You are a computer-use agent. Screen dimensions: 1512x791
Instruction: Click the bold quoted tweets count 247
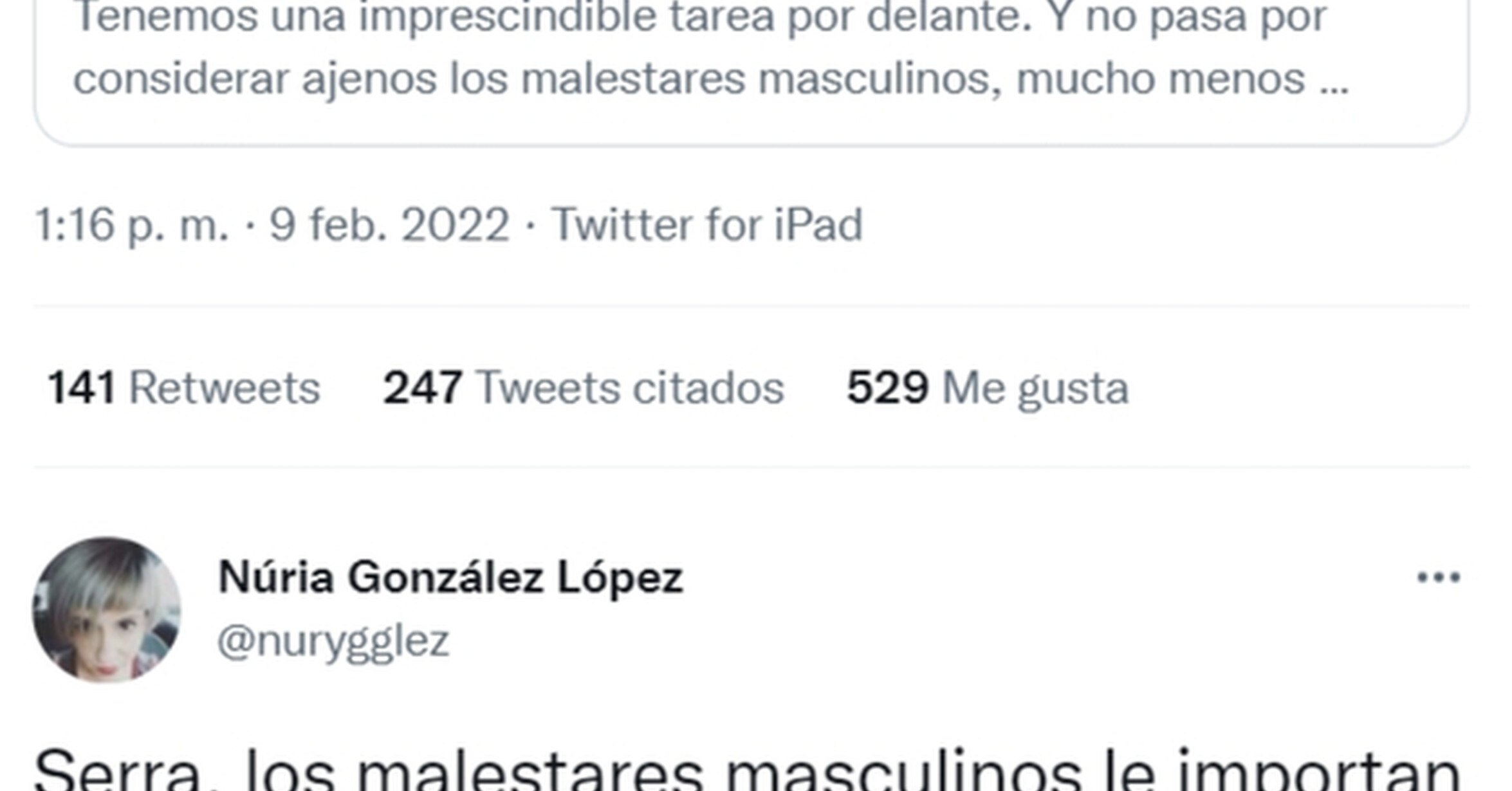tap(423, 388)
